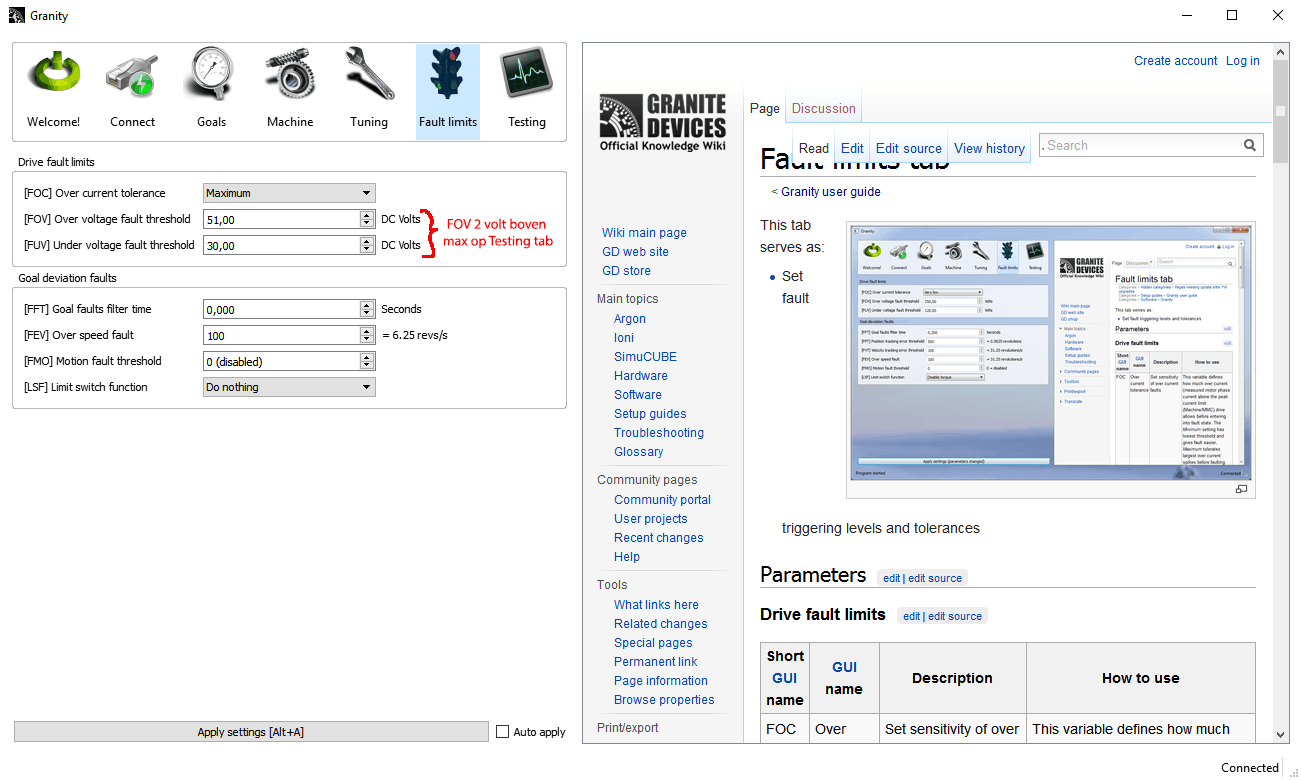Open the Ioni sidebar link
This screenshot has width=1302, height=780.
624,338
